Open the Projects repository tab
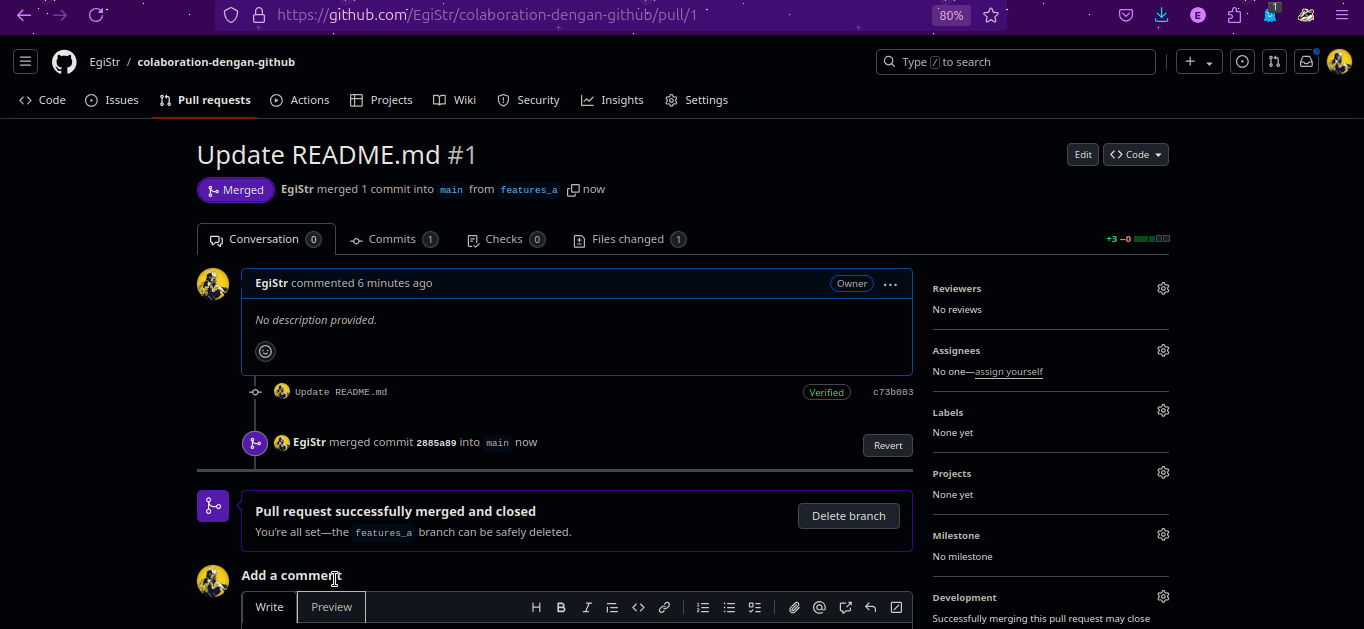The image size is (1364, 629). (381, 100)
